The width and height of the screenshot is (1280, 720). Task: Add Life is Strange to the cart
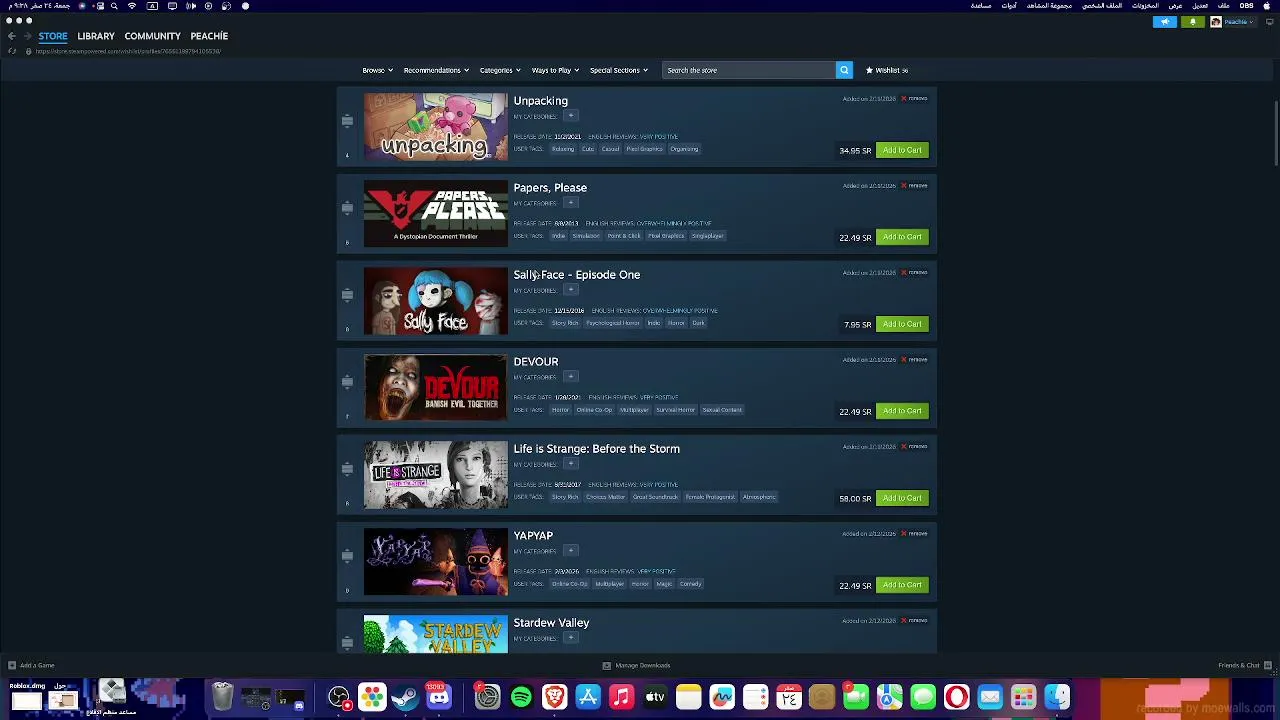902,498
